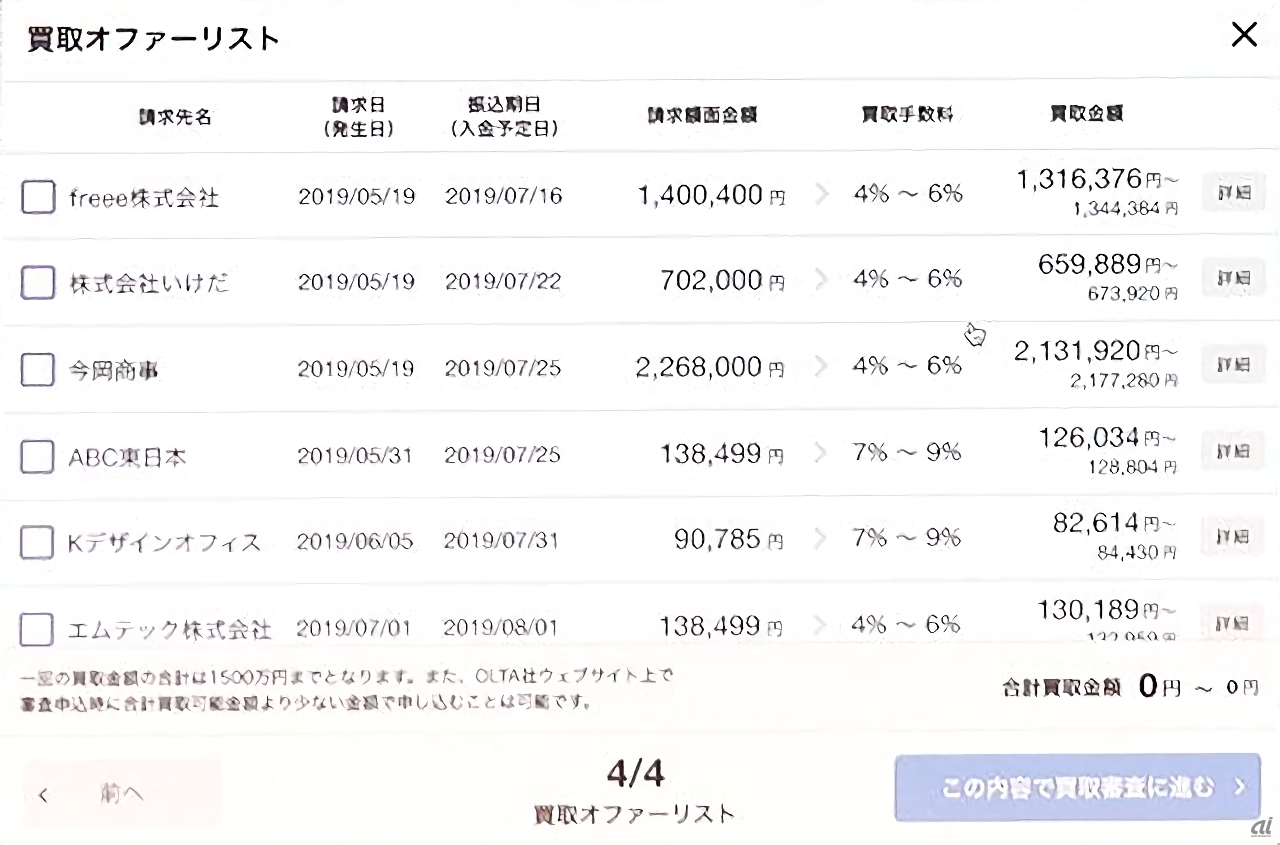The height and width of the screenshot is (845, 1280).
Task: Select the 株式会社いけだ invoice checkbox
Action: [38, 283]
